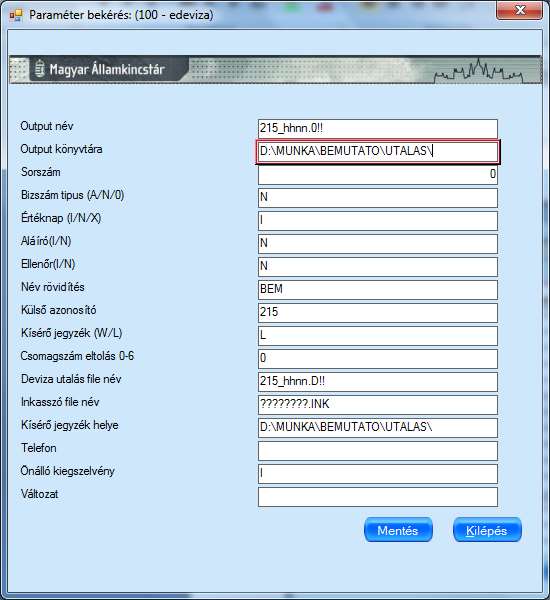The height and width of the screenshot is (600, 550).
Task: Focus the Kísérő jegyzék helye path field
Action: click(378, 427)
